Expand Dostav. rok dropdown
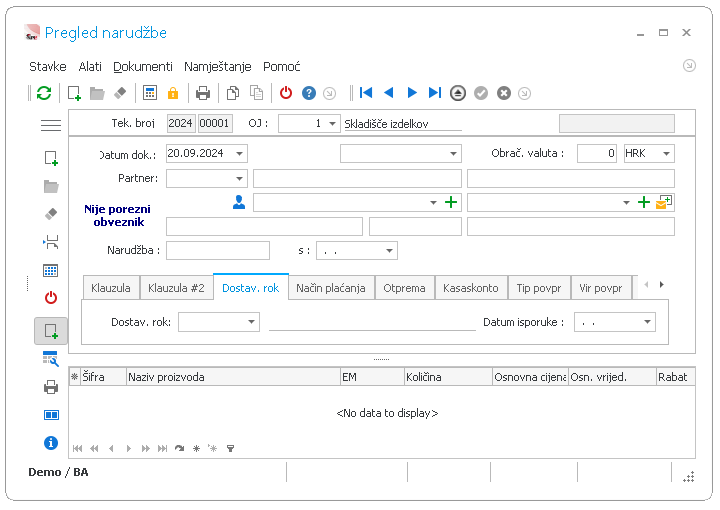This screenshot has height=510, width=720. pyautogui.click(x=251, y=322)
